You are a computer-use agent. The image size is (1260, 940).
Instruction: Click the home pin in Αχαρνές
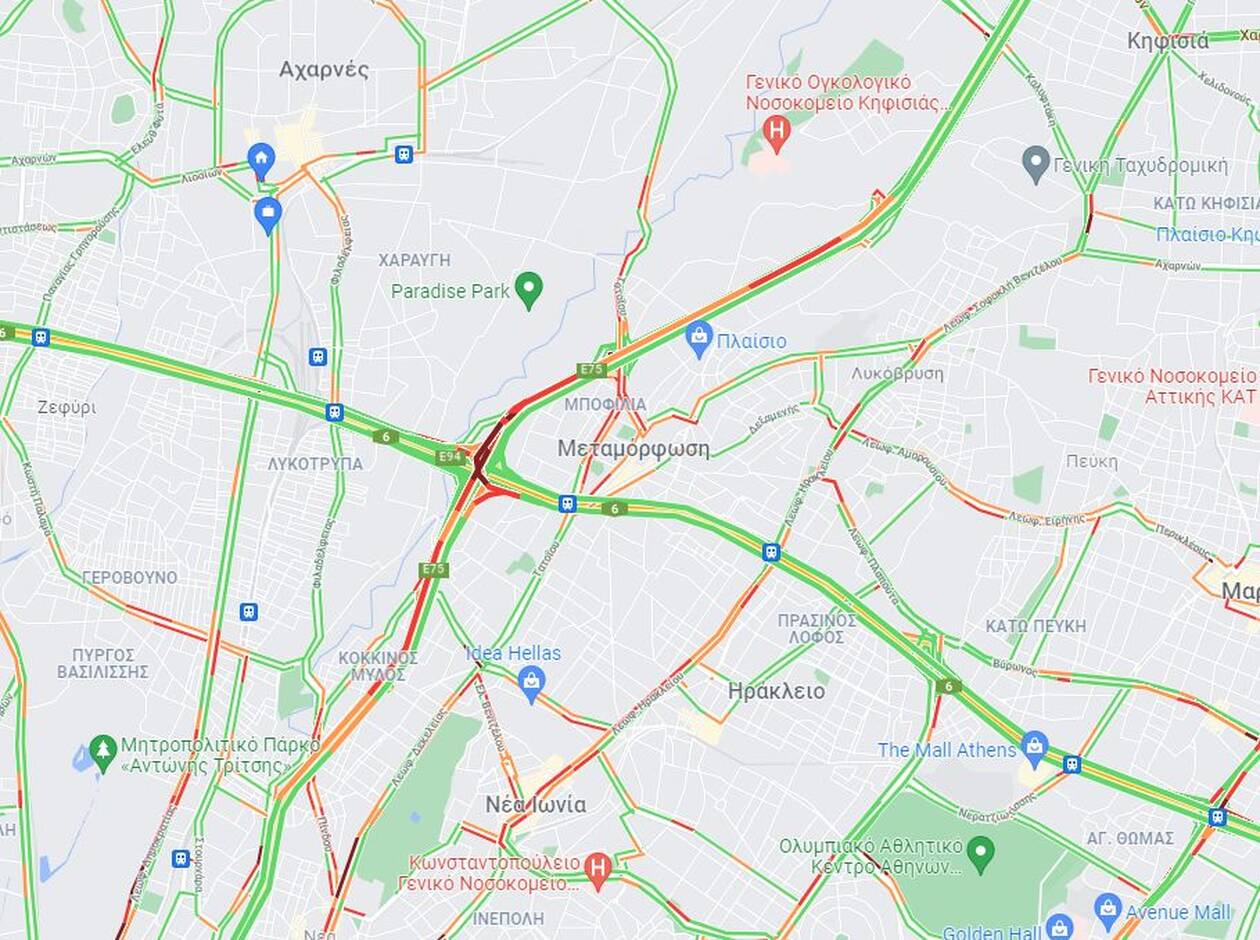[x=261, y=159]
